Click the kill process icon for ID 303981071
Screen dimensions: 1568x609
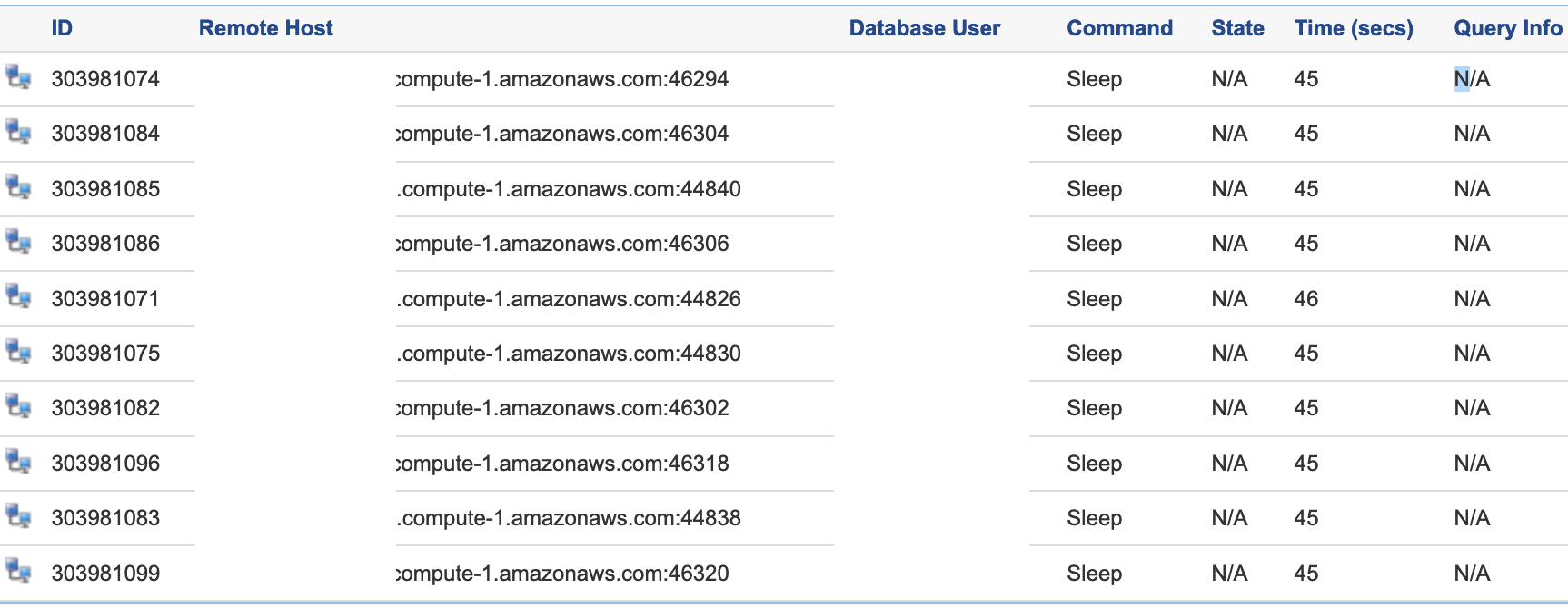(x=19, y=298)
